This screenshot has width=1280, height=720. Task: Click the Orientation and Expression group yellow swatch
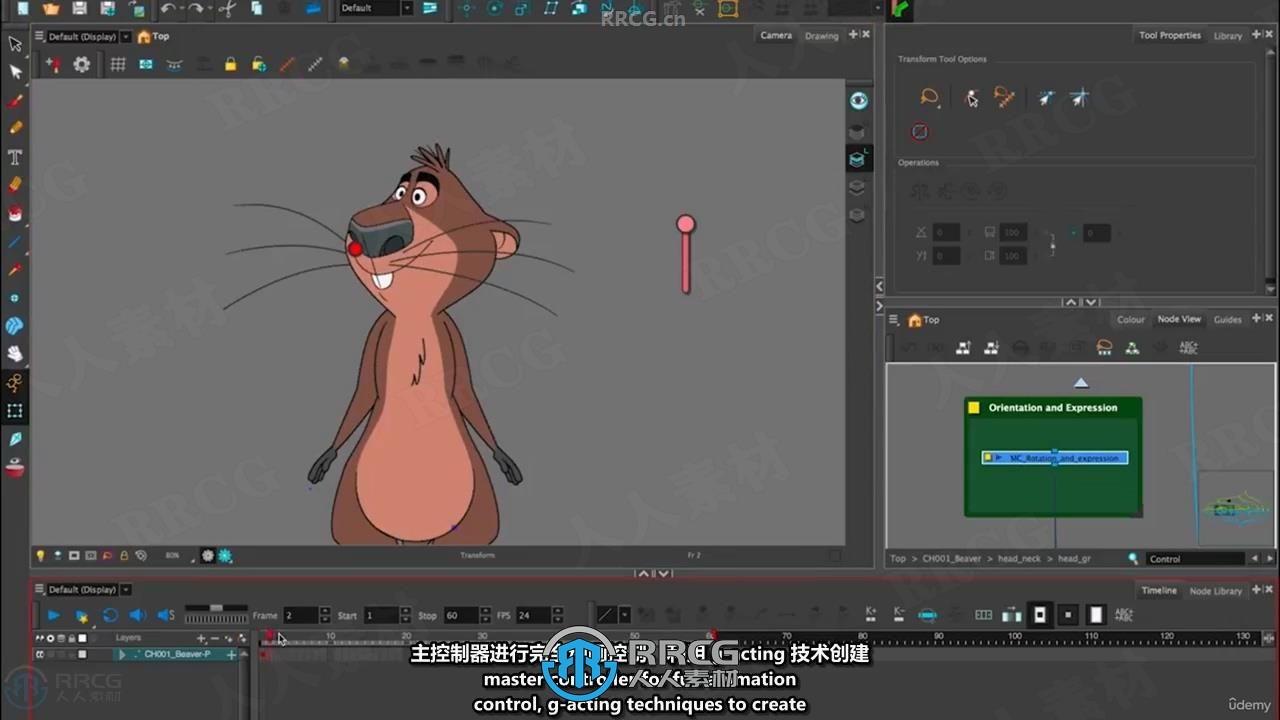[973, 408]
